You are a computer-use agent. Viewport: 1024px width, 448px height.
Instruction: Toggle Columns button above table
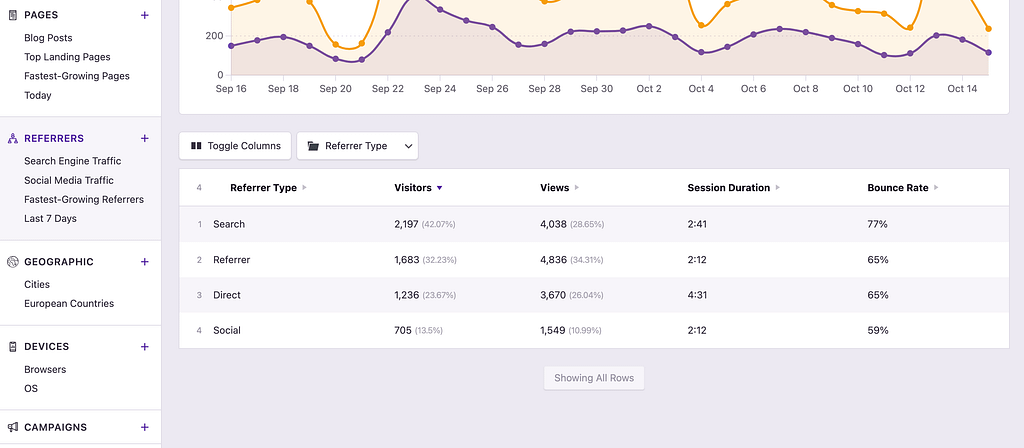coord(235,146)
